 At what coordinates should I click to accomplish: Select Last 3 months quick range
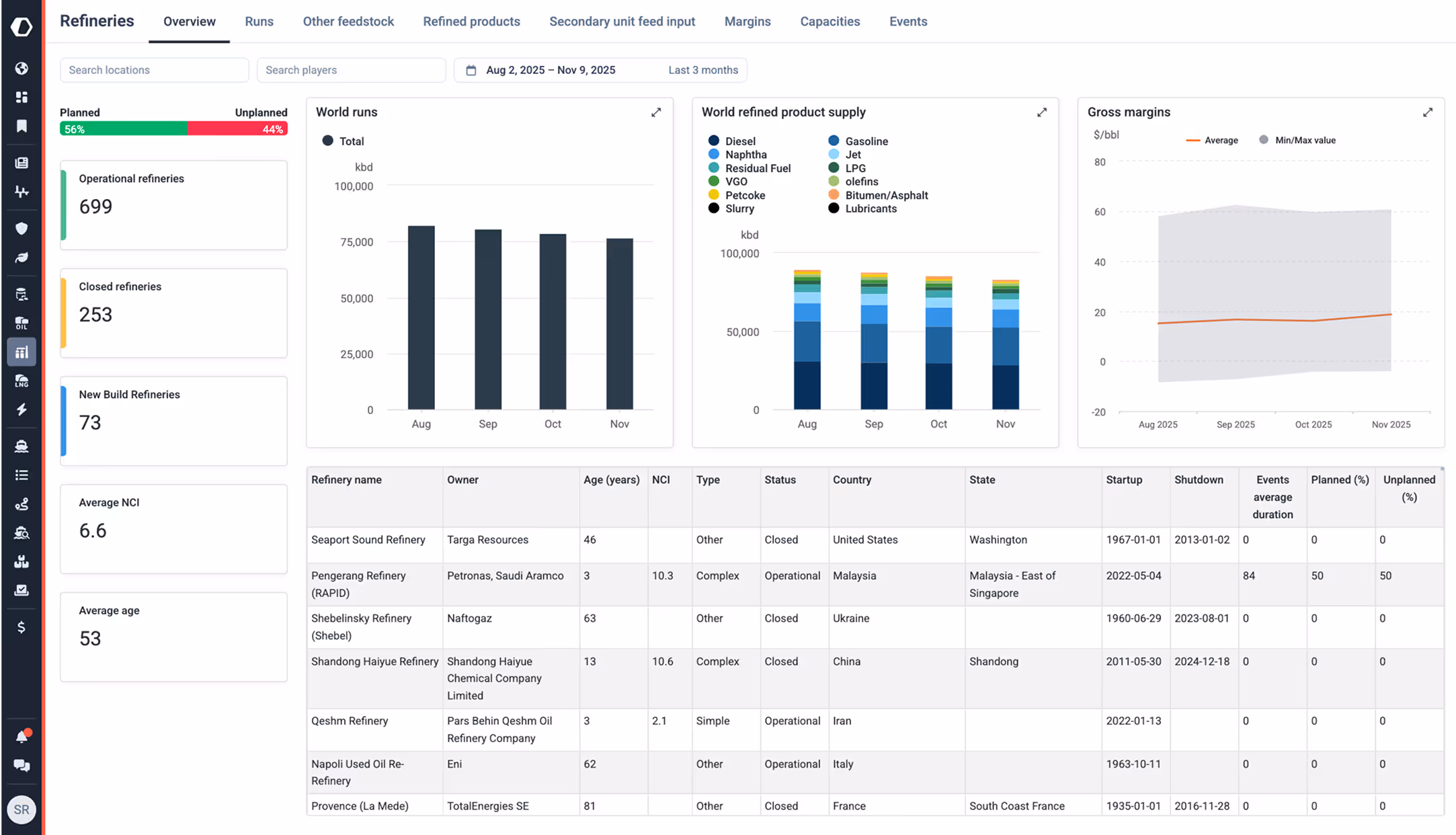tap(703, 69)
